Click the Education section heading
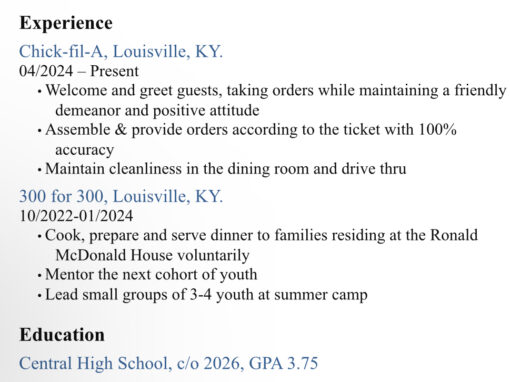This screenshot has width=510, height=382. pos(62,335)
